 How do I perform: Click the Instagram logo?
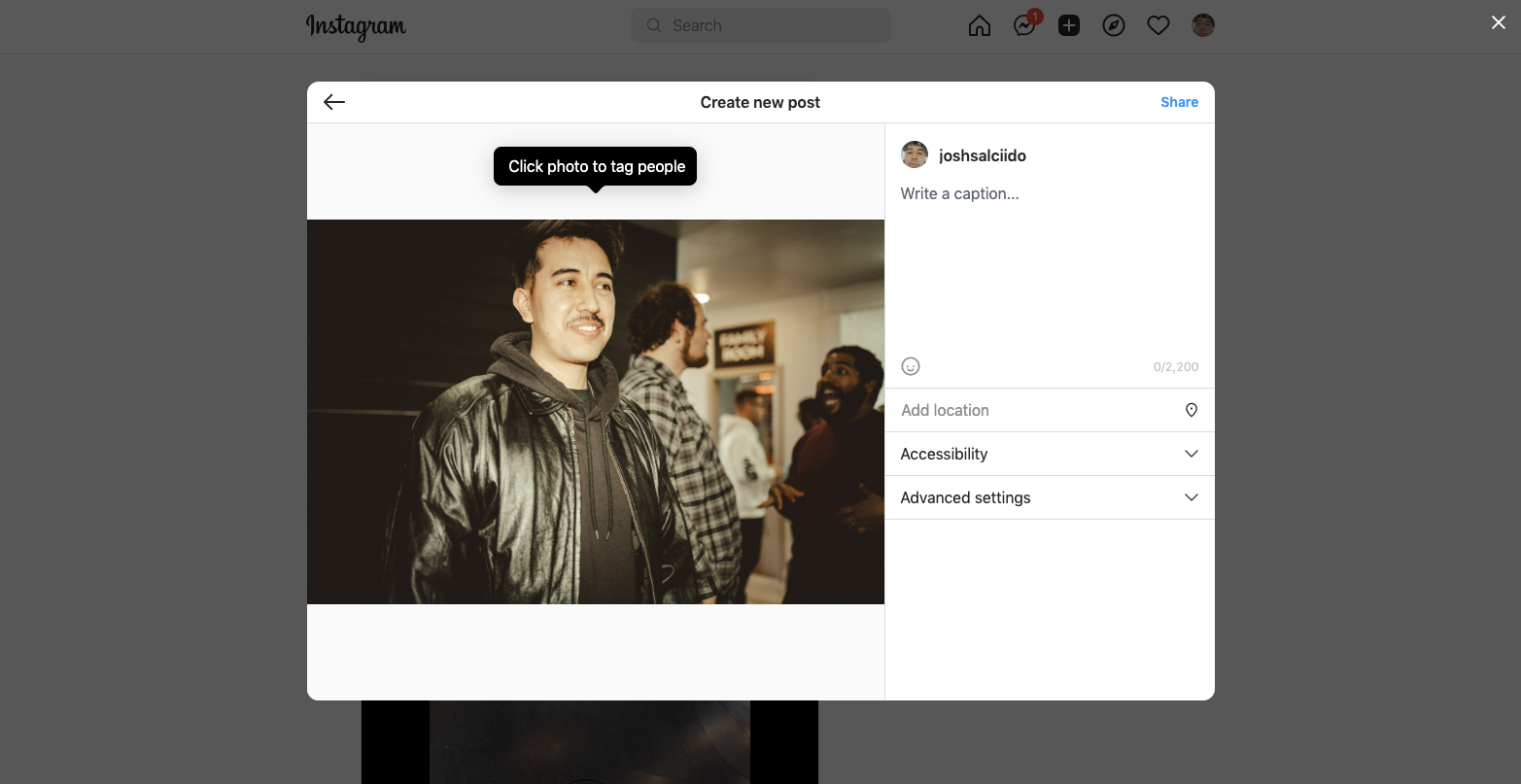click(x=356, y=26)
